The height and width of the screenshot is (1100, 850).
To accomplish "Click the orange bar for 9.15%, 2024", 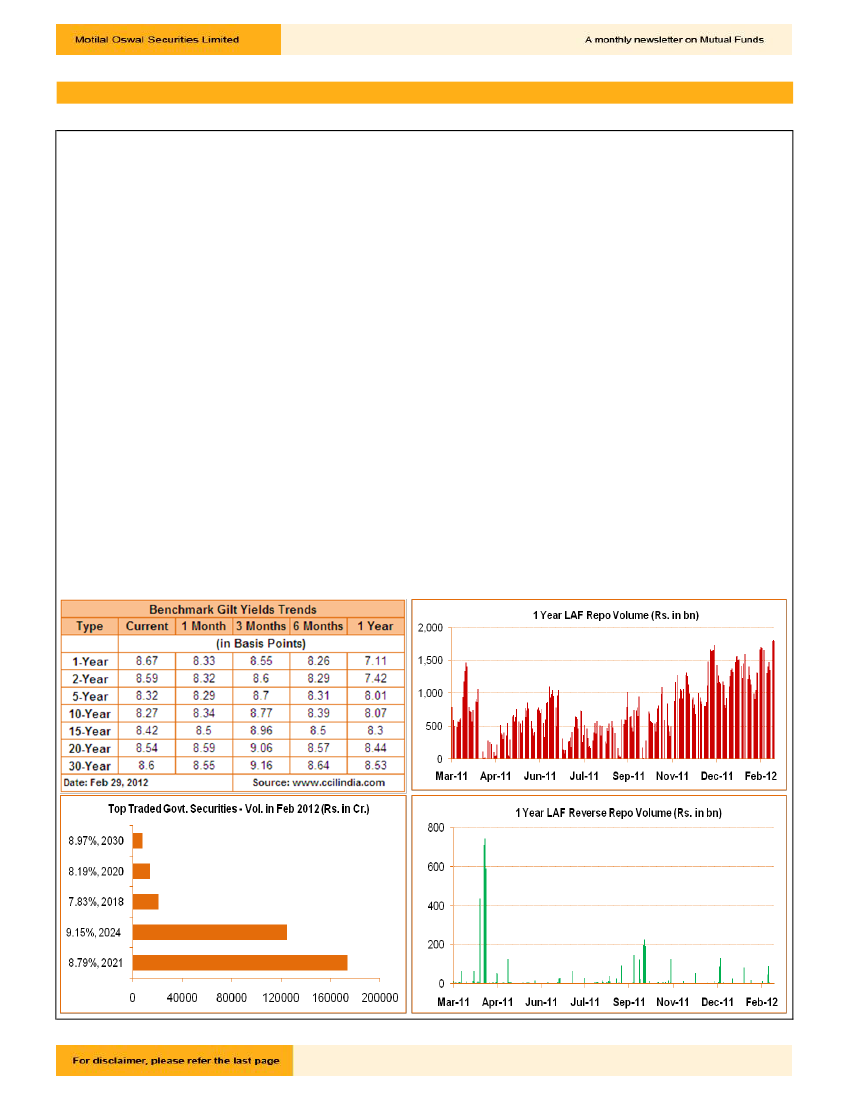I will (x=209, y=932).
